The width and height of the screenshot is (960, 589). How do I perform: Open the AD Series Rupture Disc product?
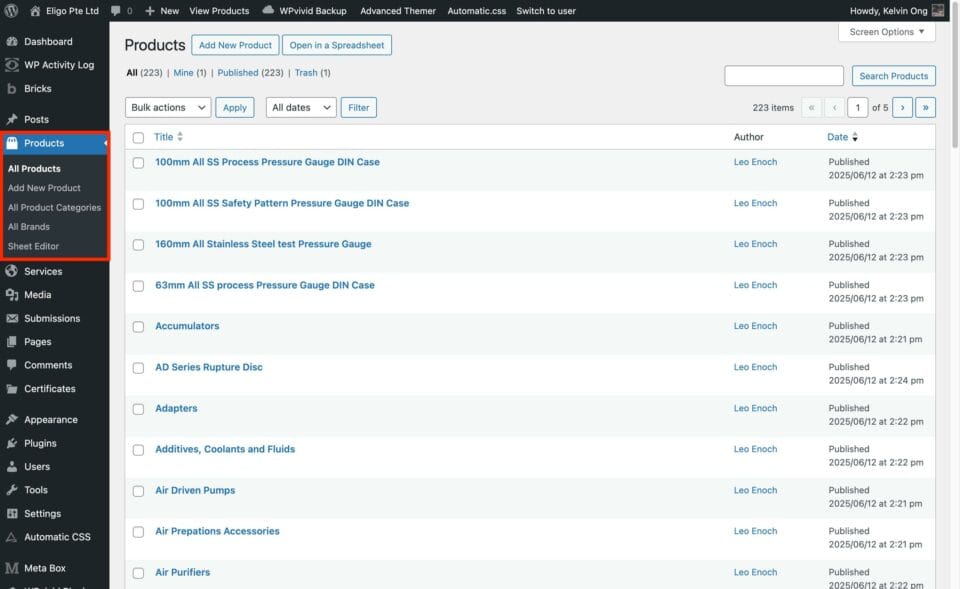(x=208, y=367)
